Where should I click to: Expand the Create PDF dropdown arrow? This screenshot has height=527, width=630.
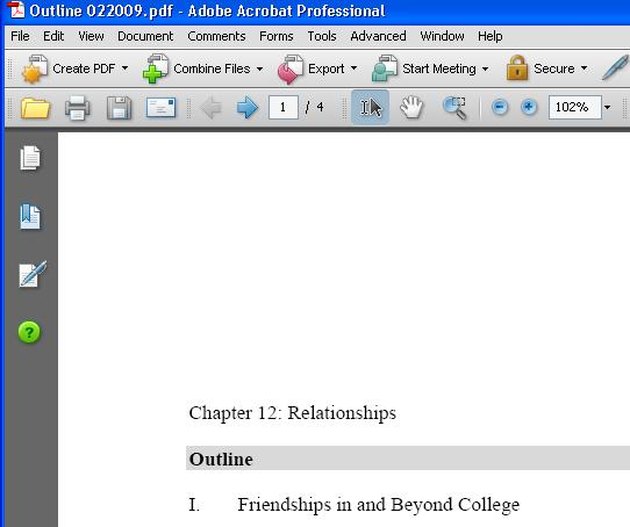coord(125,68)
